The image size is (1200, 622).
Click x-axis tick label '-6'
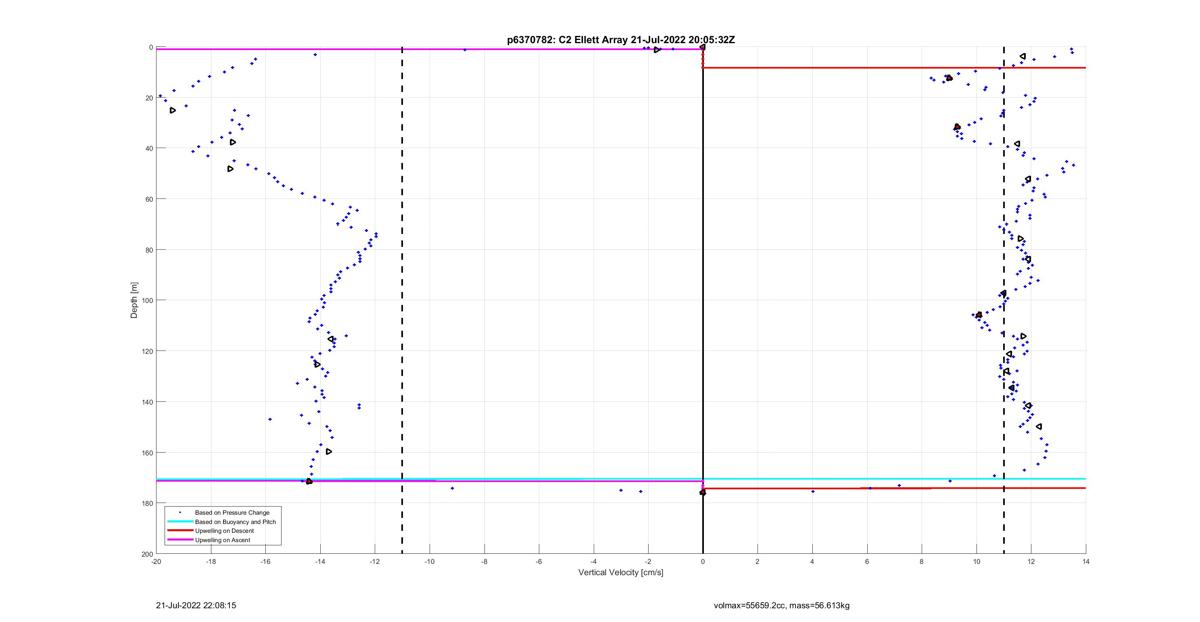[x=539, y=562]
